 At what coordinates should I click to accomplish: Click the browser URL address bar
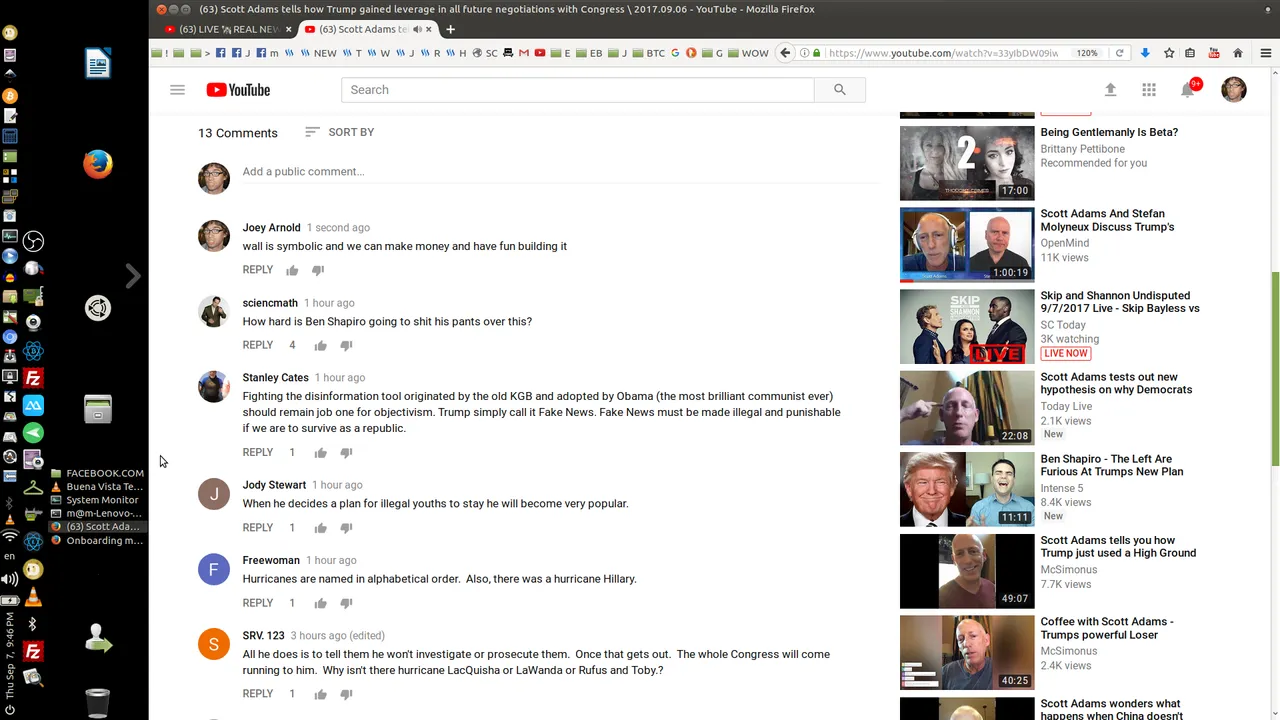click(943, 53)
